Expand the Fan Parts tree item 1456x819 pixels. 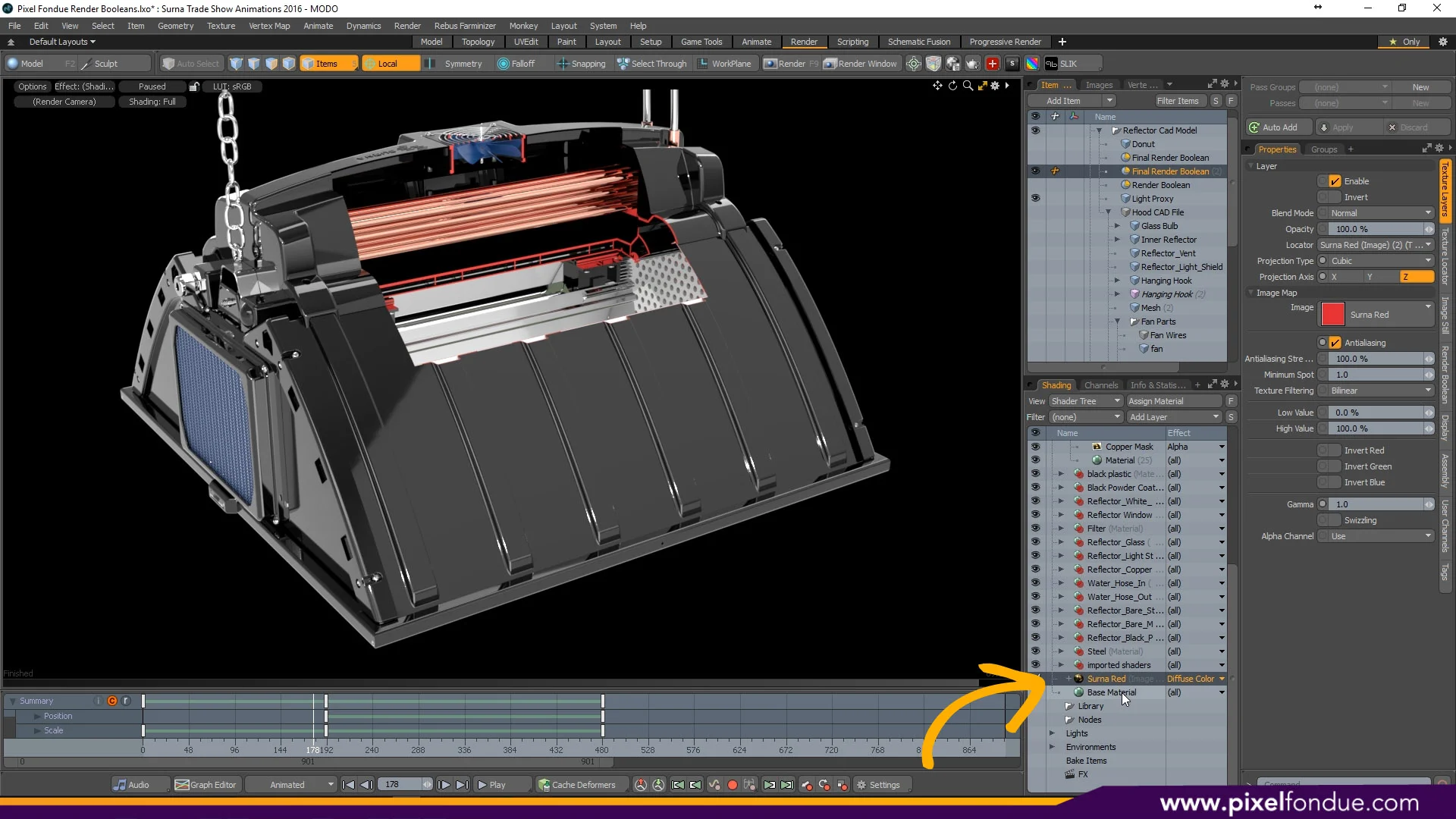pos(1117,322)
